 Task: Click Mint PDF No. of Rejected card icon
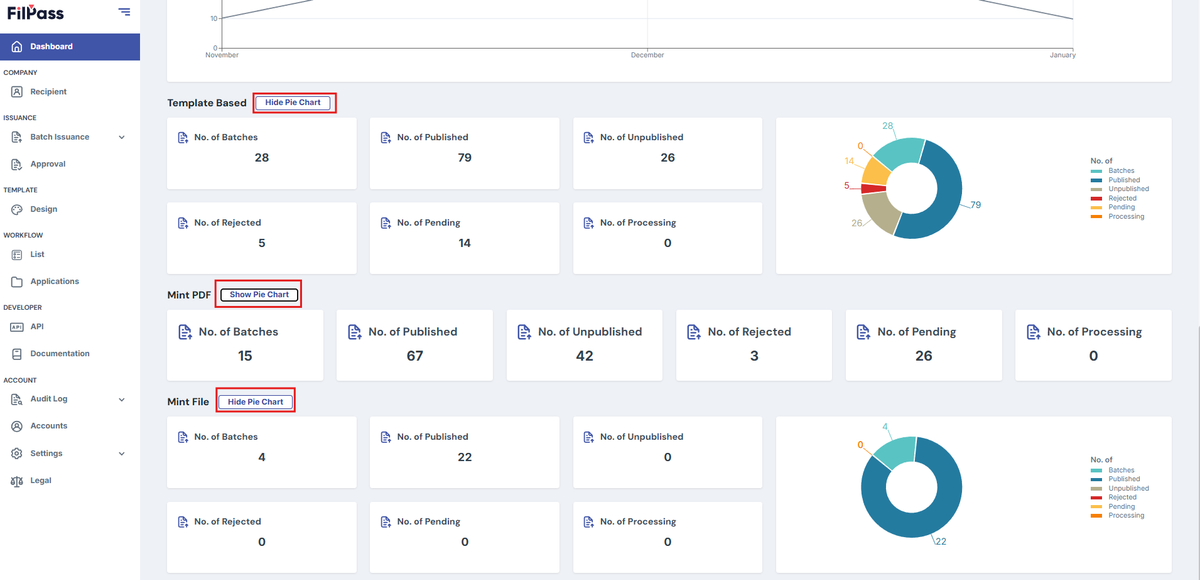pos(693,332)
